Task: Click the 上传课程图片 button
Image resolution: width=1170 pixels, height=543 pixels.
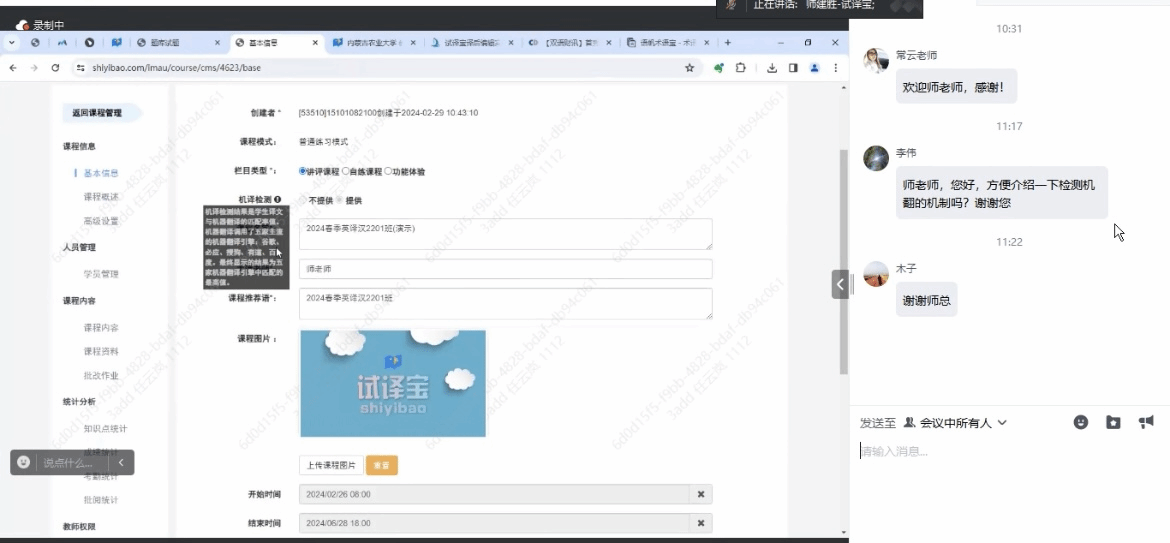Action: tap(331, 465)
